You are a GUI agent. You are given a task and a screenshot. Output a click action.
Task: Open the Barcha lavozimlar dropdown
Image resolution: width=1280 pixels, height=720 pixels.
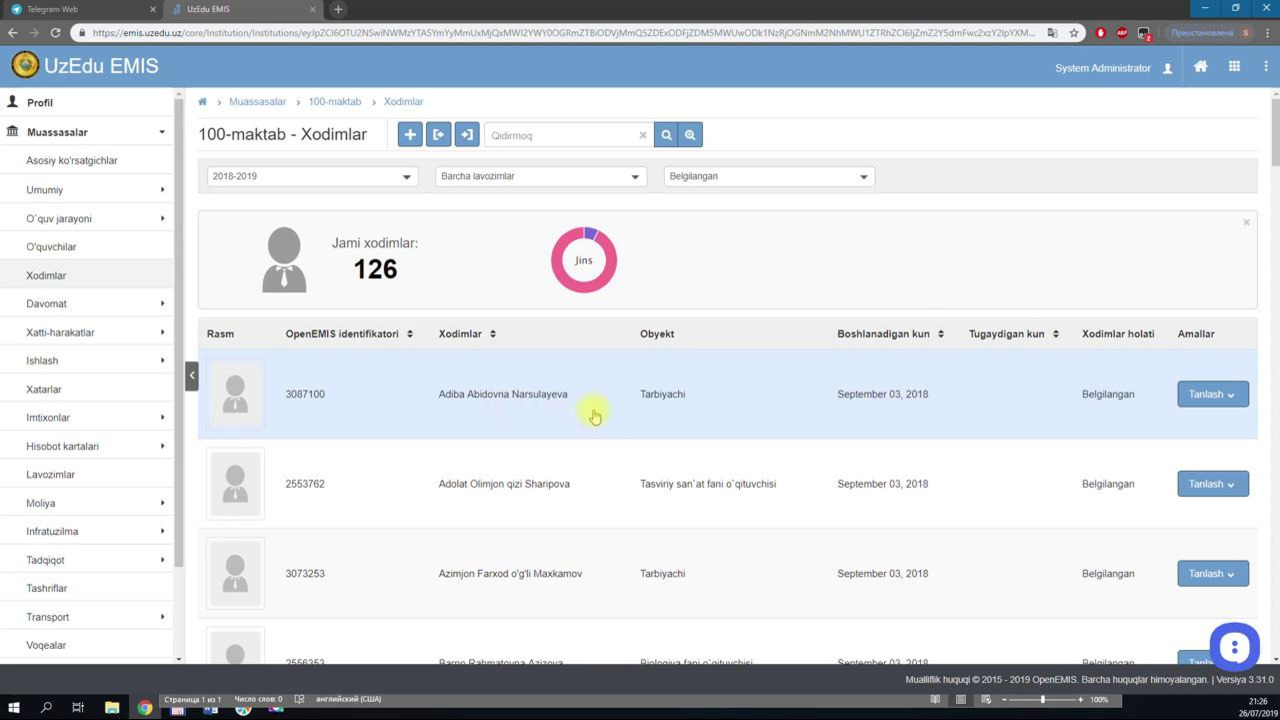540,176
